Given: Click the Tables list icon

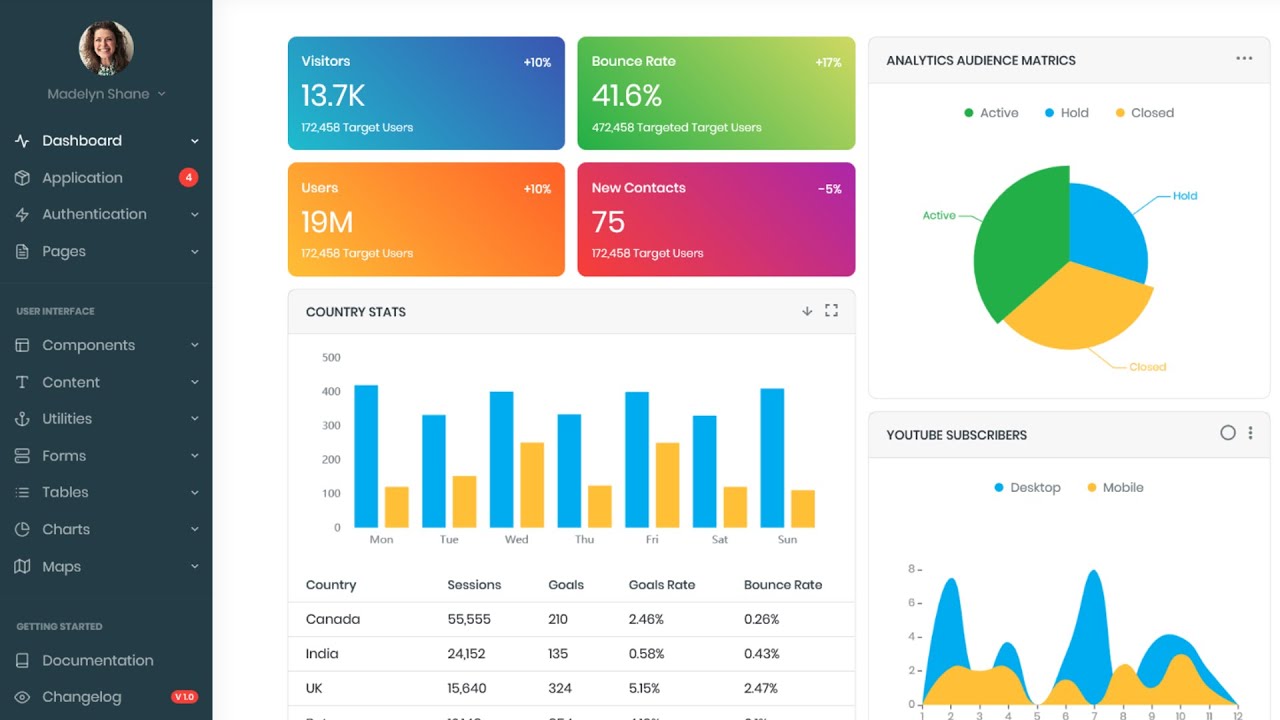Looking at the screenshot, I should pos(22,492).
